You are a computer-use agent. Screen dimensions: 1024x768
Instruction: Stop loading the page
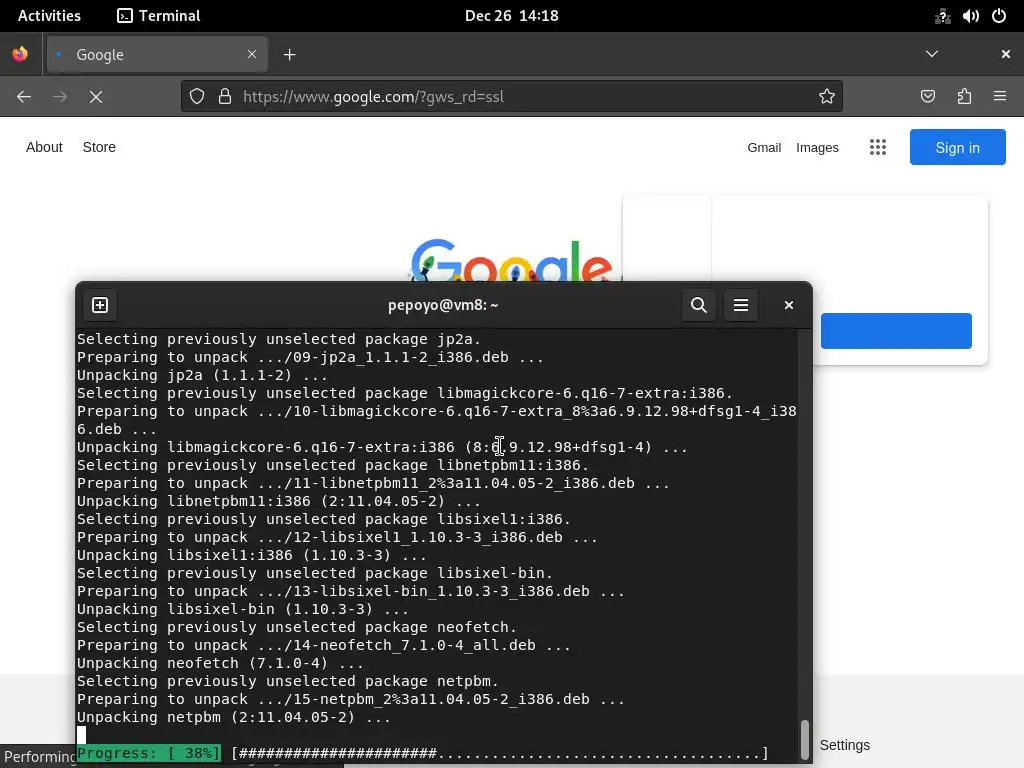pyautogui.click(x=96, y=97)
